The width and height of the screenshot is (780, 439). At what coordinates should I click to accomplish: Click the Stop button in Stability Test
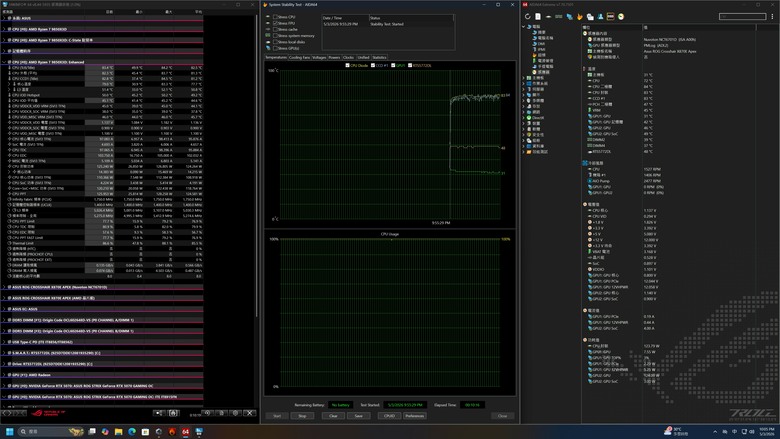click(x=302, y=416)
